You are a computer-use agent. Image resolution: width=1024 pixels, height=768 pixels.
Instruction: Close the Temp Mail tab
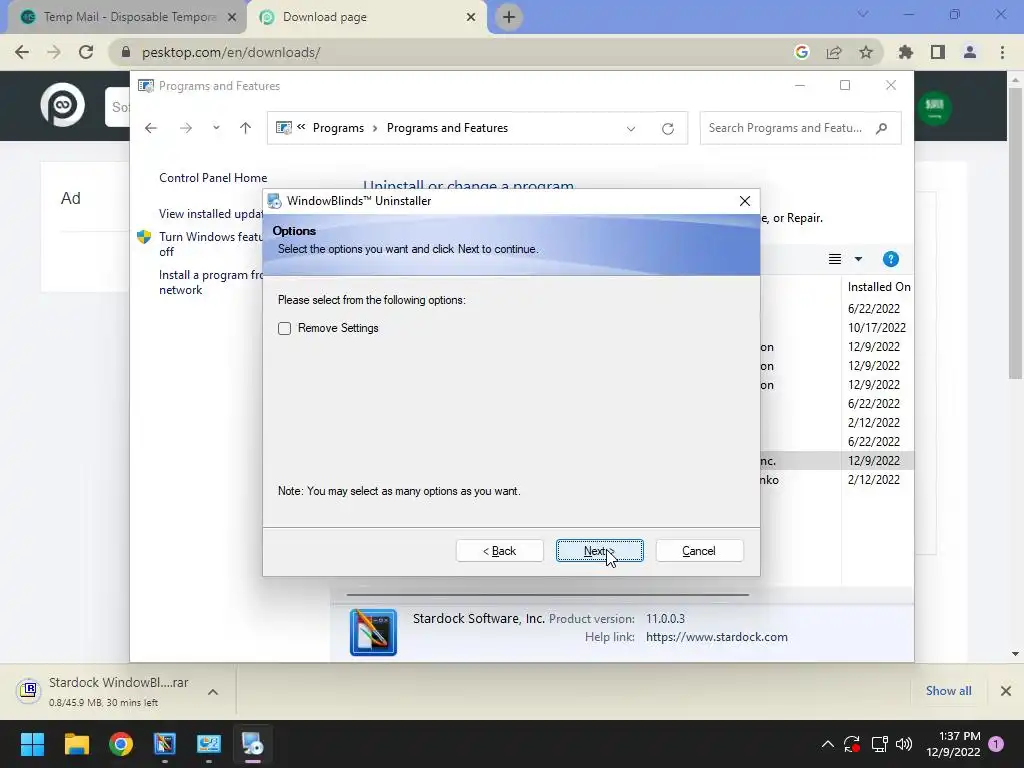[x=232, y=18]
